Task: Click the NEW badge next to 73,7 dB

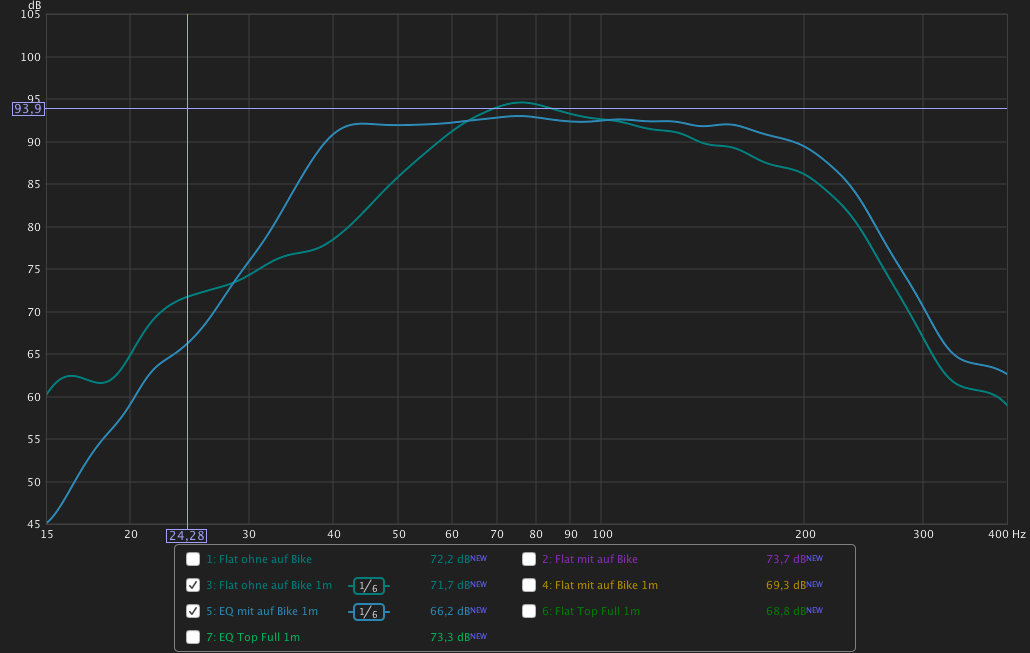Action: coord(815,559)
